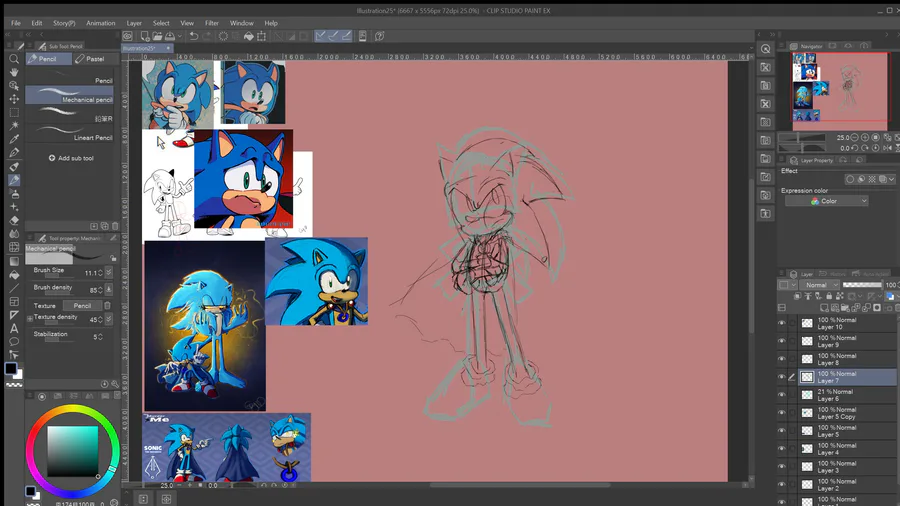Toggle the Texture density expand plus box
Image resolution: width=900 pixels, height=506 pixels.
30,318
